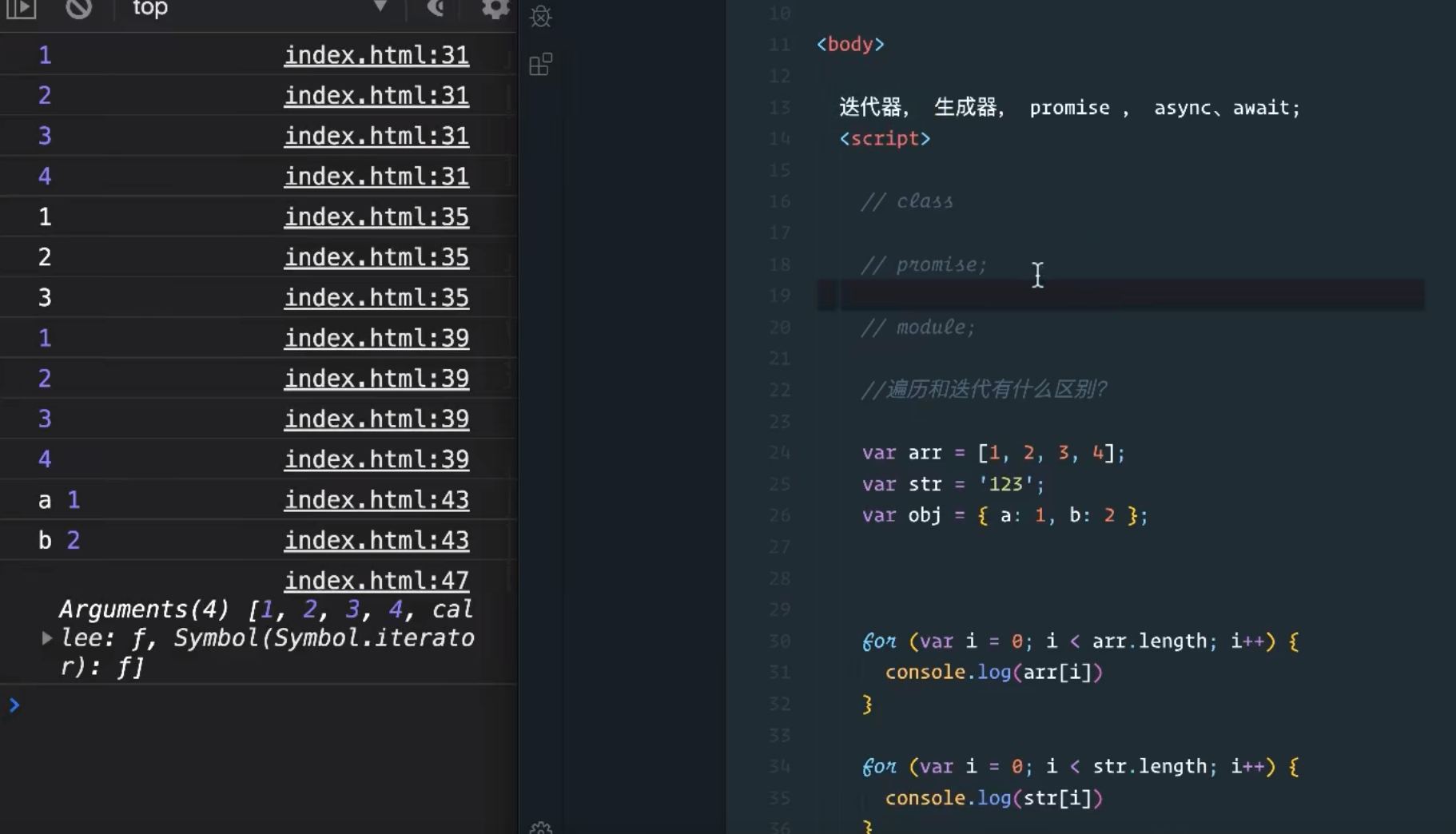Click the 'var obj = { a: 1, b: 2 };' line
This screenshot has height=834, width=1456.
(1004, 515)
